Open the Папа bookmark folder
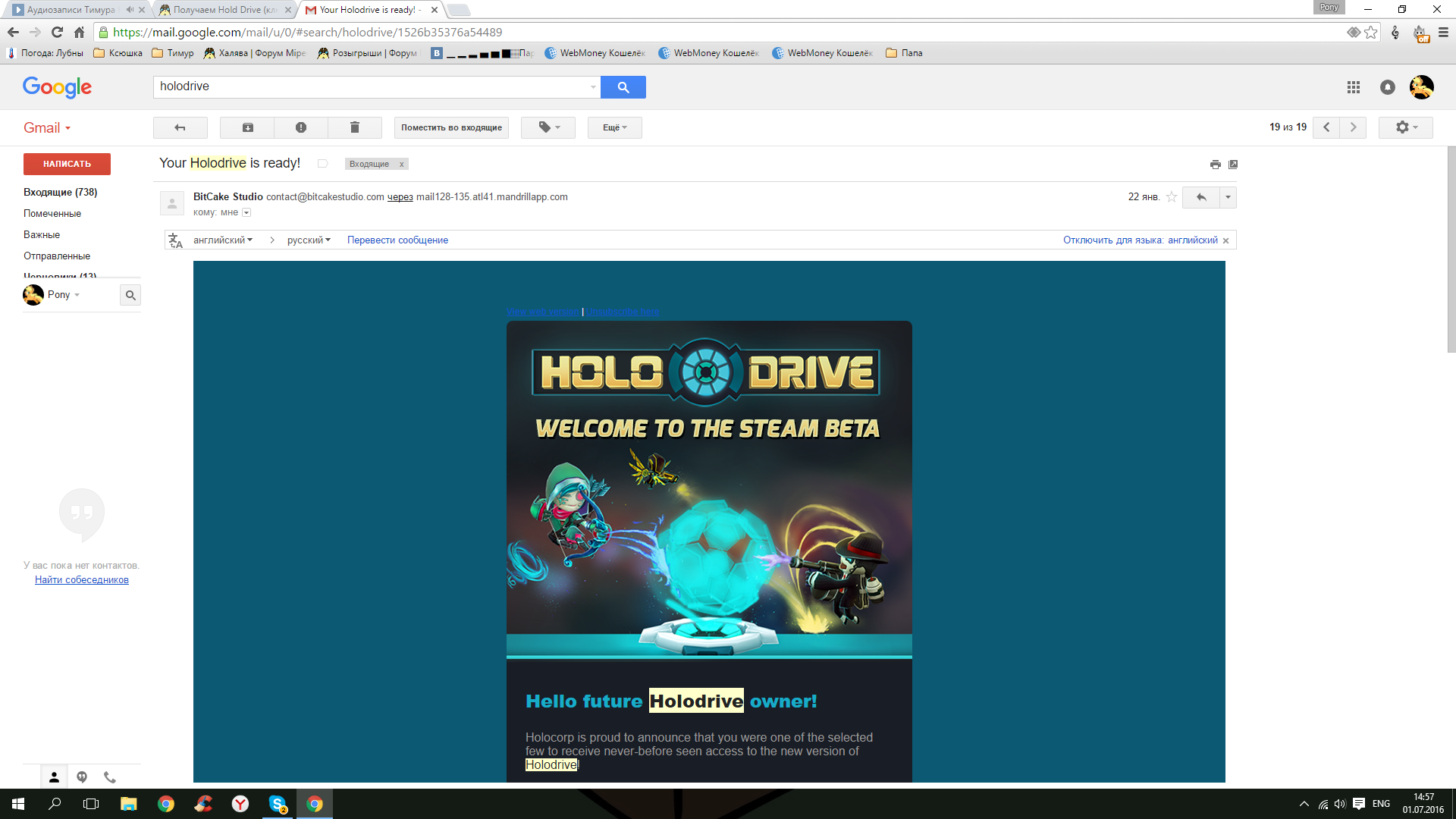Viewport: 1456px width, 819px height. click(904, 53)
